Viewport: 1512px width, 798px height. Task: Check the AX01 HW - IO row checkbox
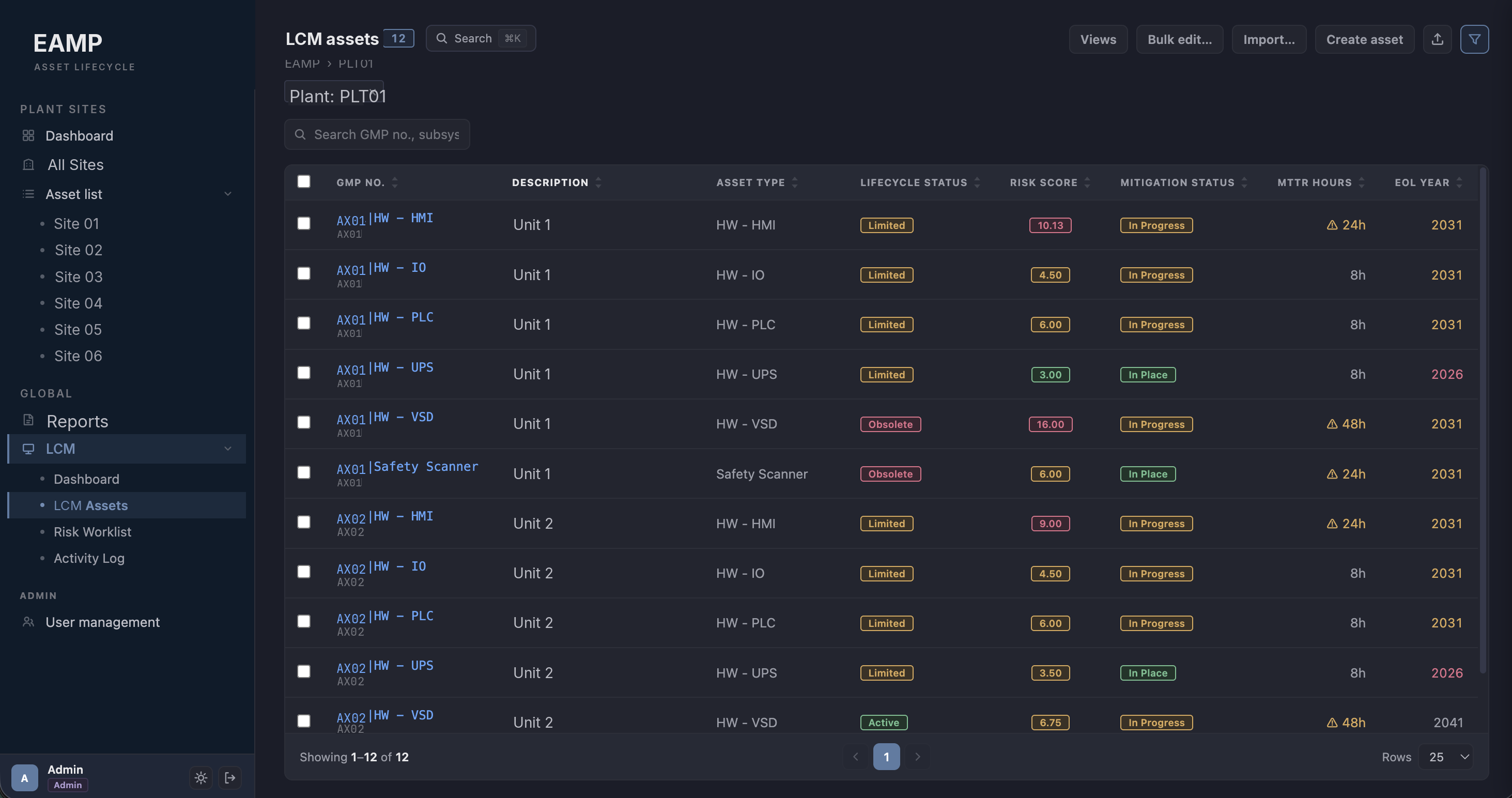(303, 273)
